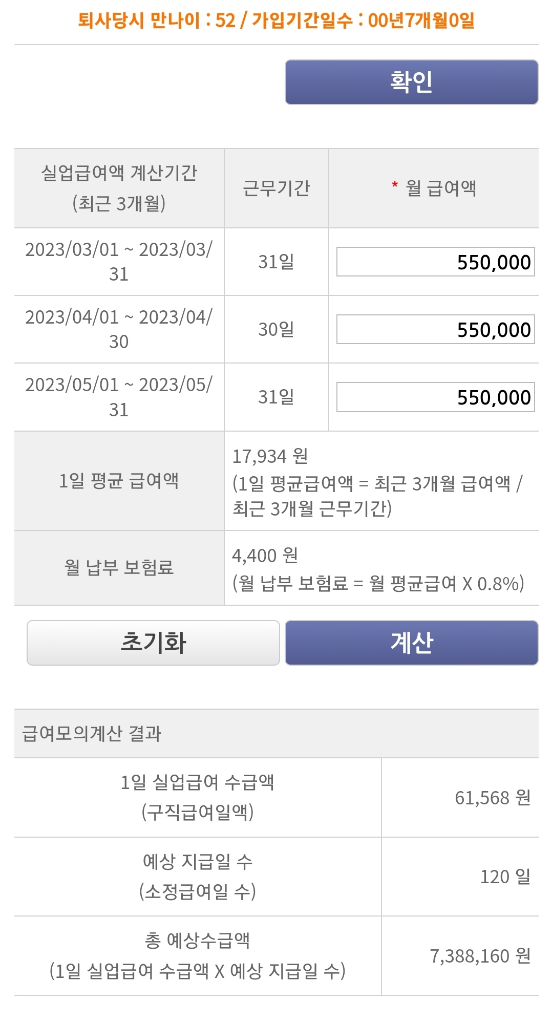Click the 월 납부 보험료 label cell
Viewport: 553px width, 1024px height.
coord(119,568)
